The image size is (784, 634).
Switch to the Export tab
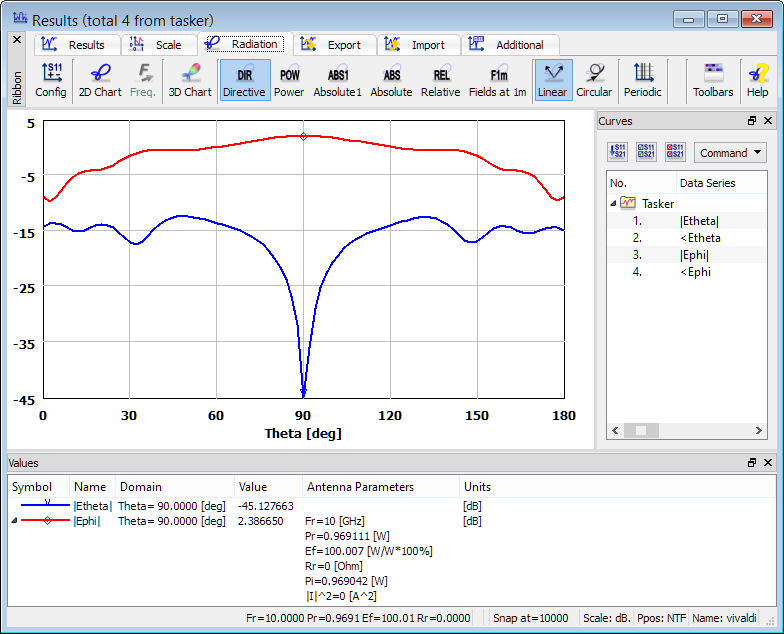pyautogui.click(x=335, y=45)
